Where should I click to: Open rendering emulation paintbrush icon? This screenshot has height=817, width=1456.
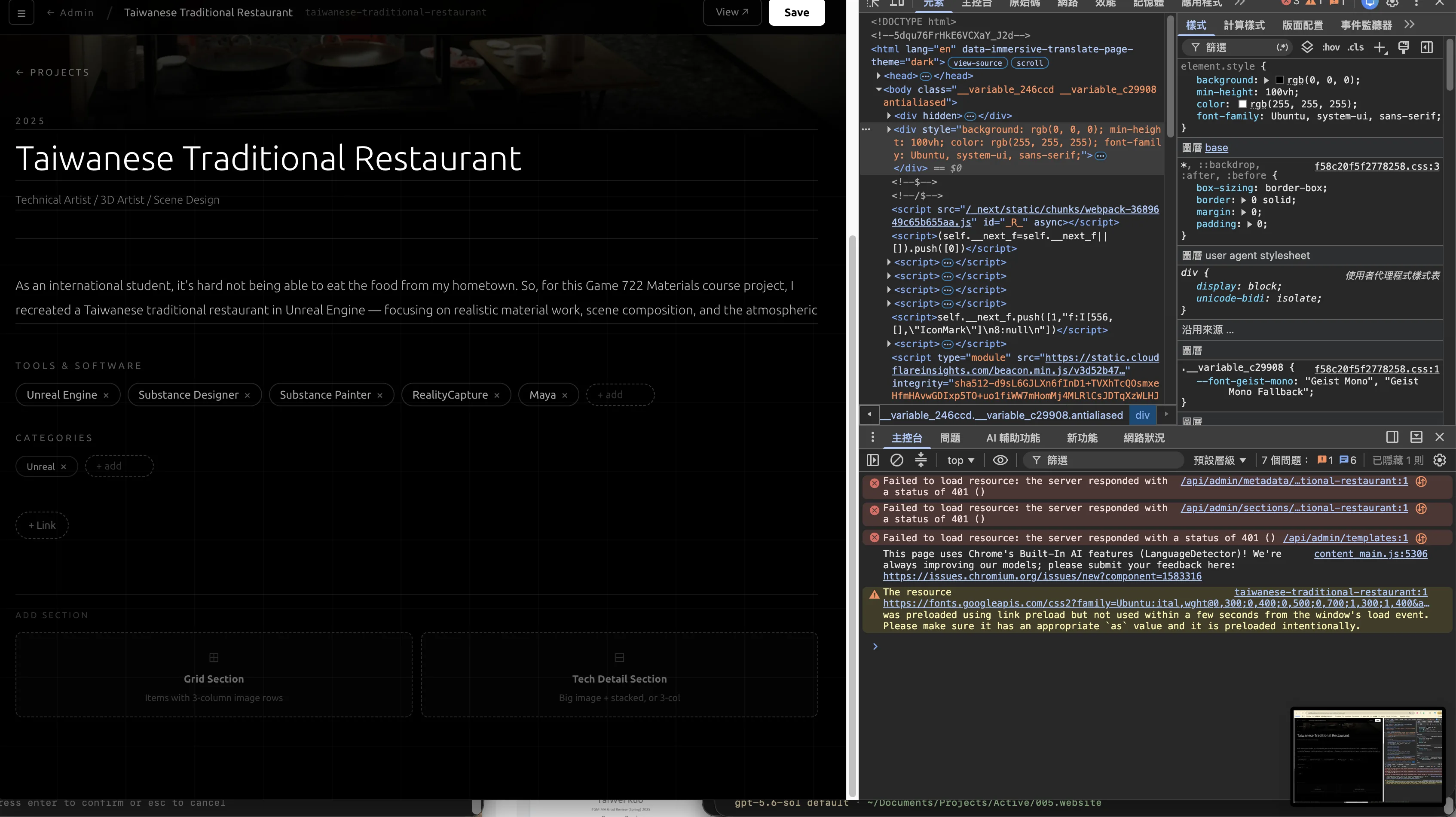coord(1403,47)
